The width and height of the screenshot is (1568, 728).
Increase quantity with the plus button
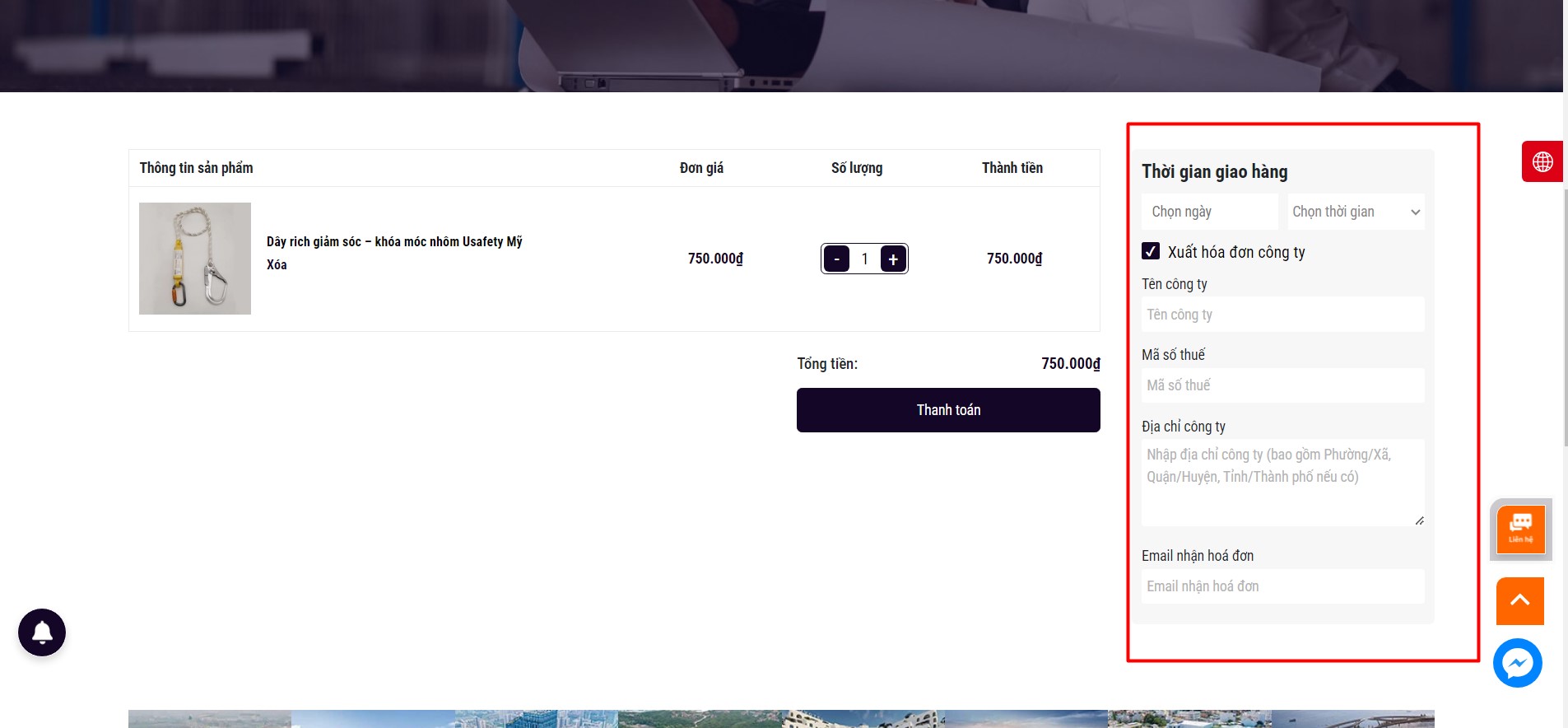click(x=893, y=259)
